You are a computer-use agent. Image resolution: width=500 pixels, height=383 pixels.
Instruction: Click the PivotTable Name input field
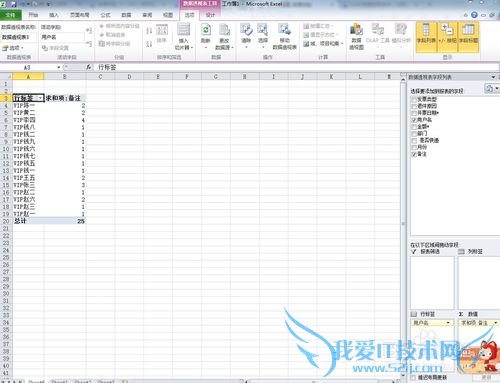coord(19,37)
